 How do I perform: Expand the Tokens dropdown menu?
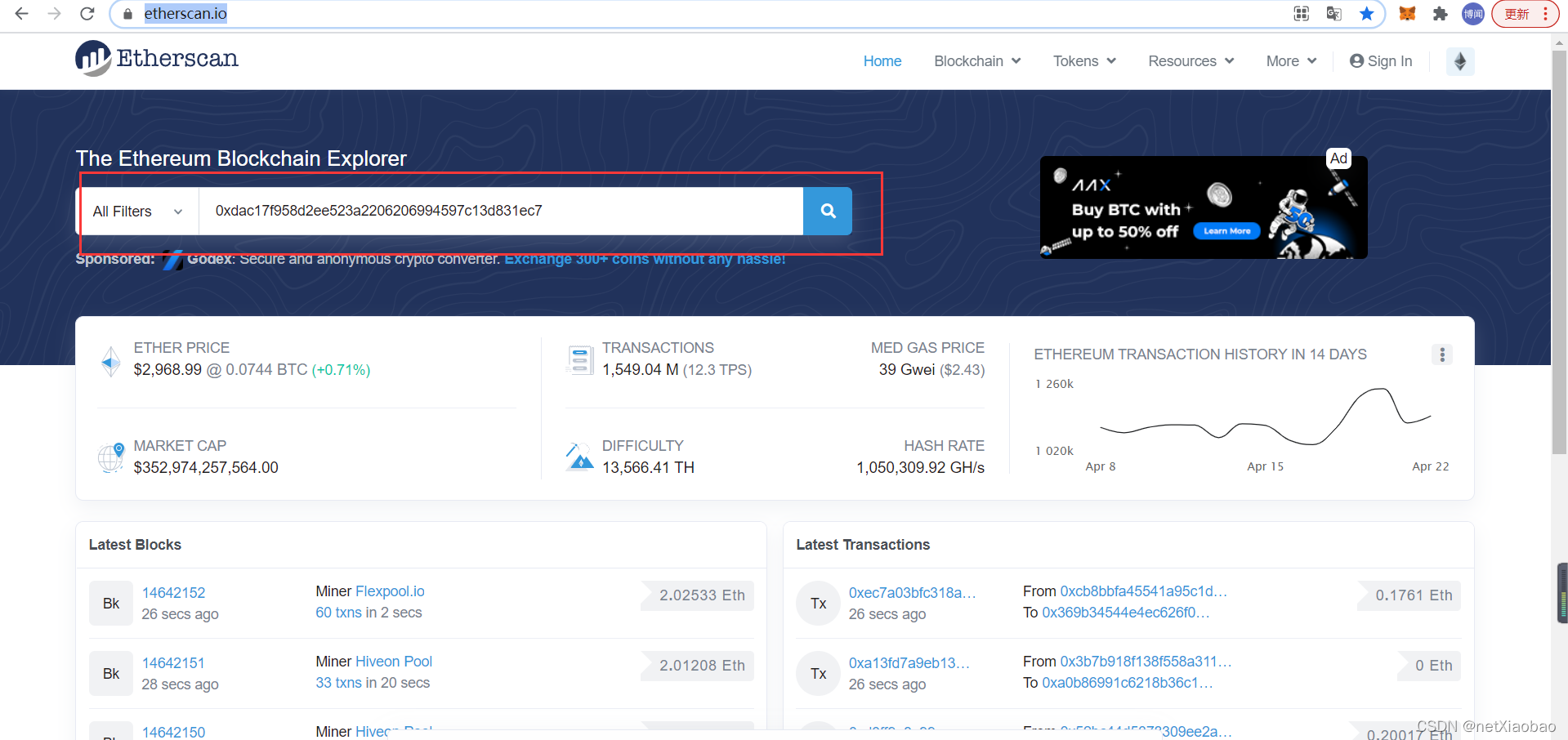(x=1084, y=61)
